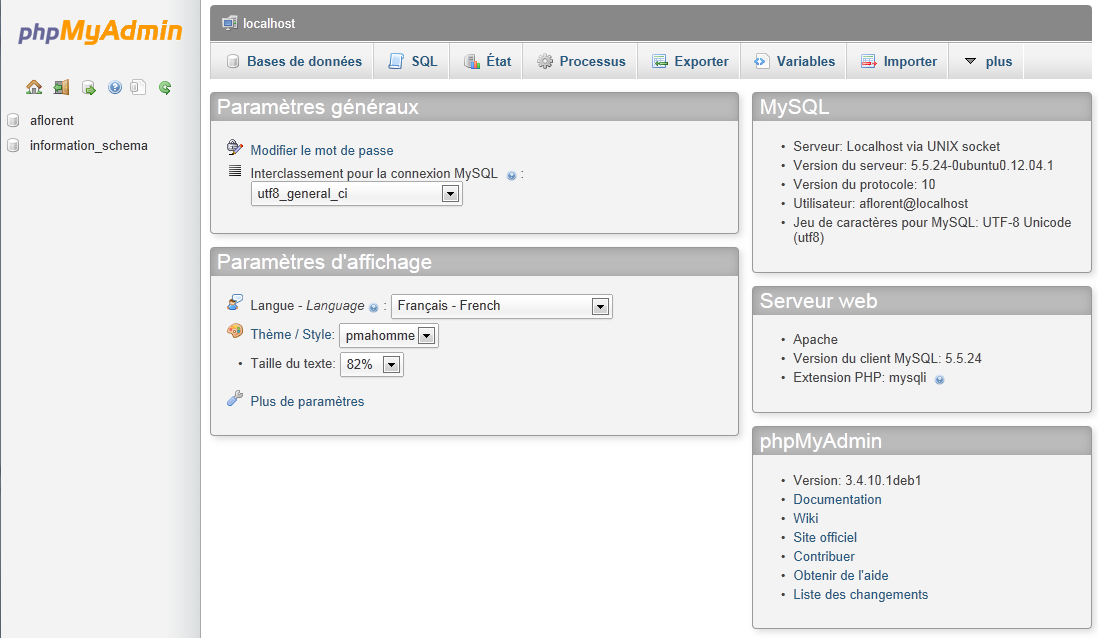Screen dimensions: 1098x638
Task: Open Plus de paramètres link
Action: (307, 401)
